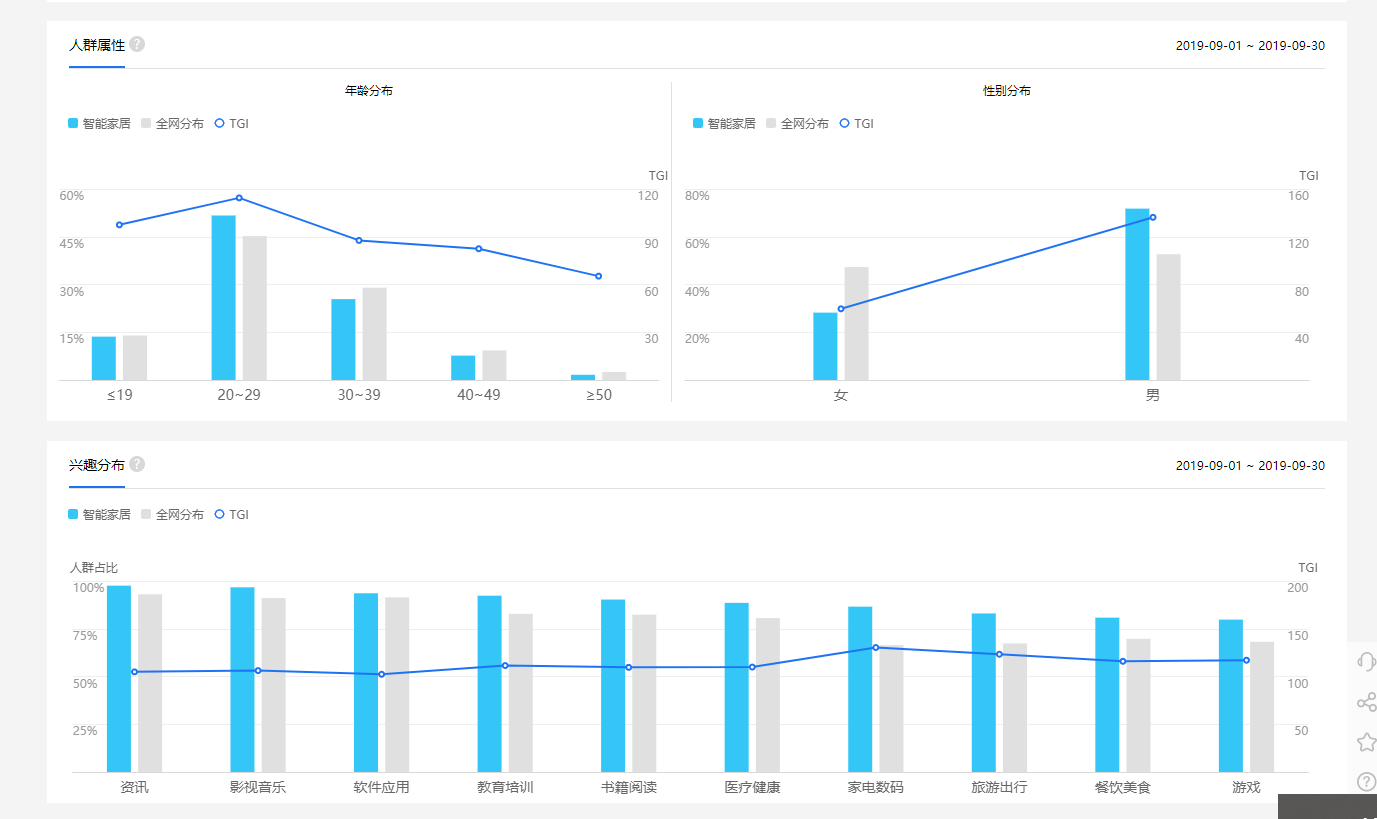Click the blue 20~29 age bar
The width and height of the screenshot is (1377, 819).
click(x=224, y=298)
